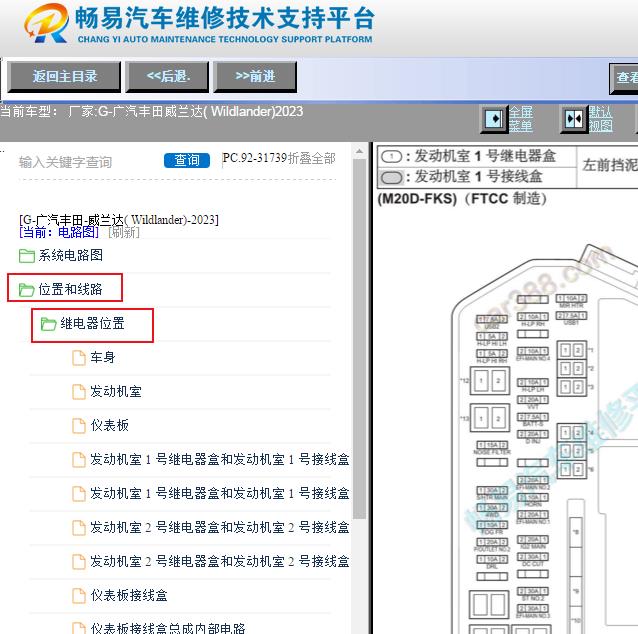Go back with the <<后退 button
638x634 pixels.
click(167, 77)
